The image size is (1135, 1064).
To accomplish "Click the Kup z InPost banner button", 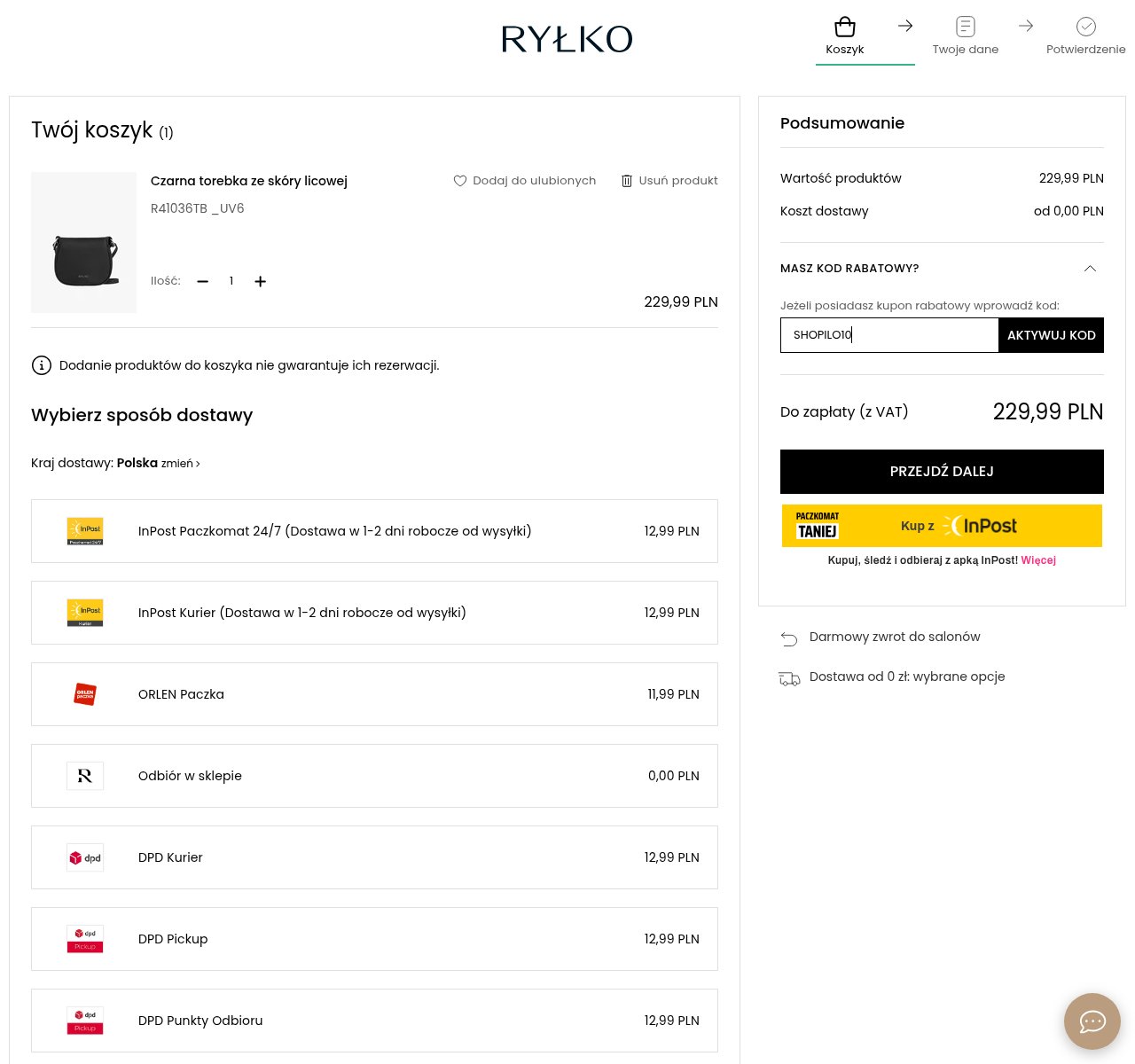I will click(x=942, y=526).
